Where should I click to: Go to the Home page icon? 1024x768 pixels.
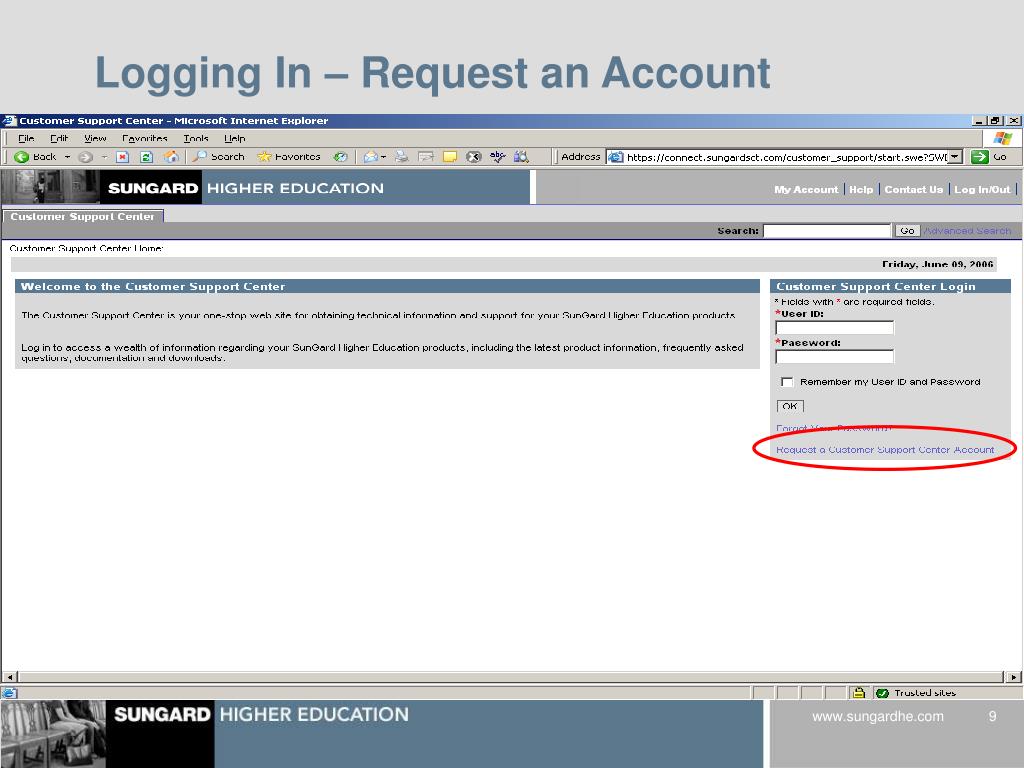tap(171, 157)
